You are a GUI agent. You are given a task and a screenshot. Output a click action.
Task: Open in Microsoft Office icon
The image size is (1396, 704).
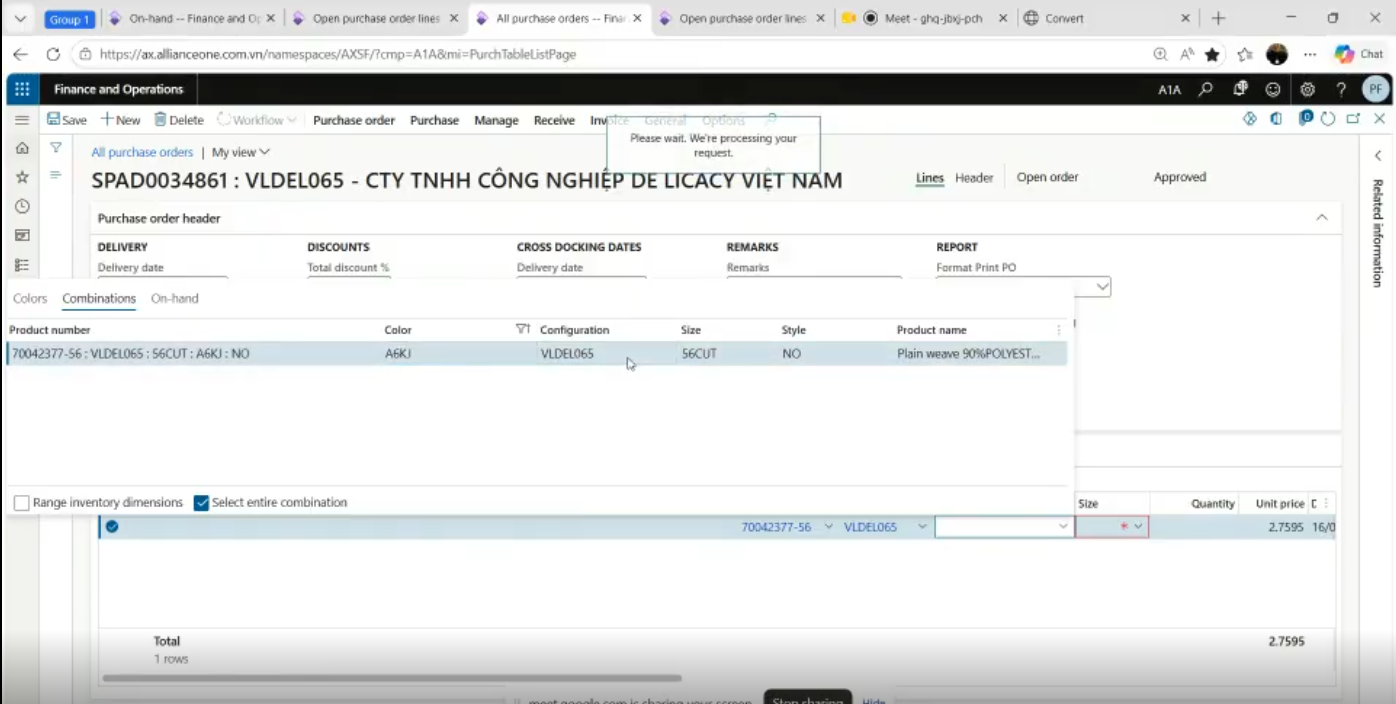click(x=1277, y=119)
